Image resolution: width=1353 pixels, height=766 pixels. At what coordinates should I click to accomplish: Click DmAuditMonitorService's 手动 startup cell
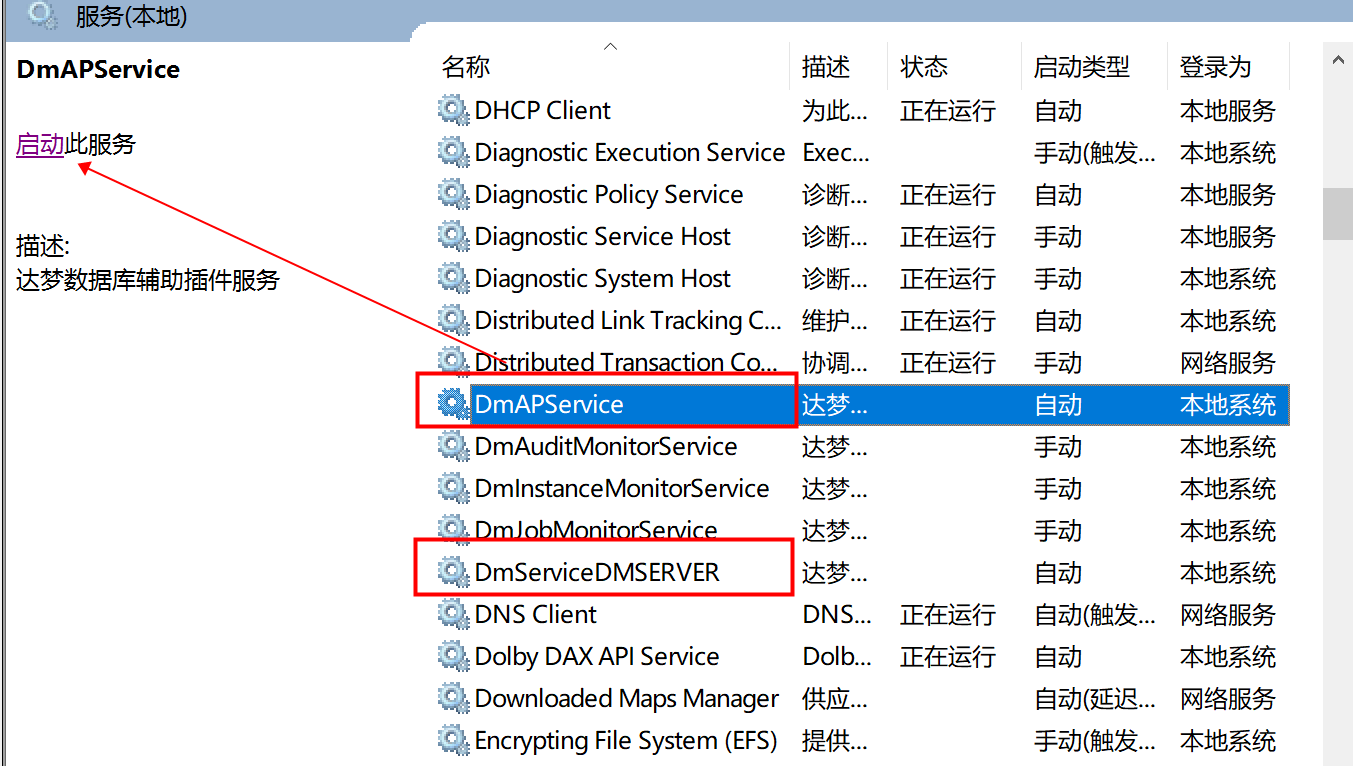coord(1058,446)
